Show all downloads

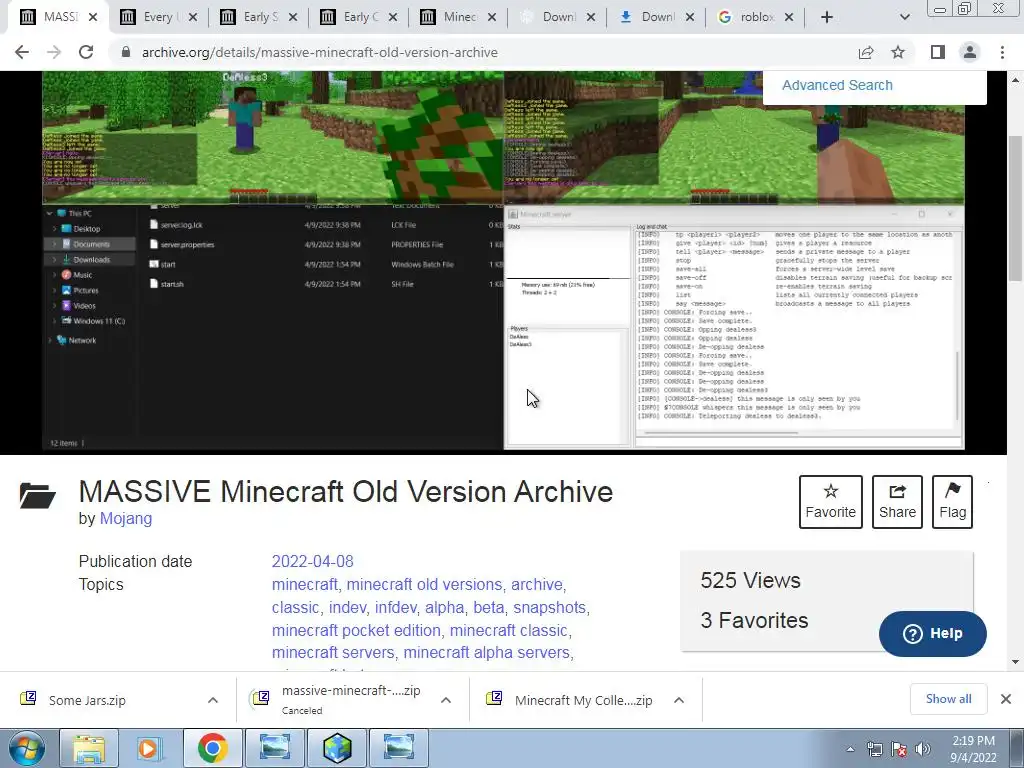(948, 699)
